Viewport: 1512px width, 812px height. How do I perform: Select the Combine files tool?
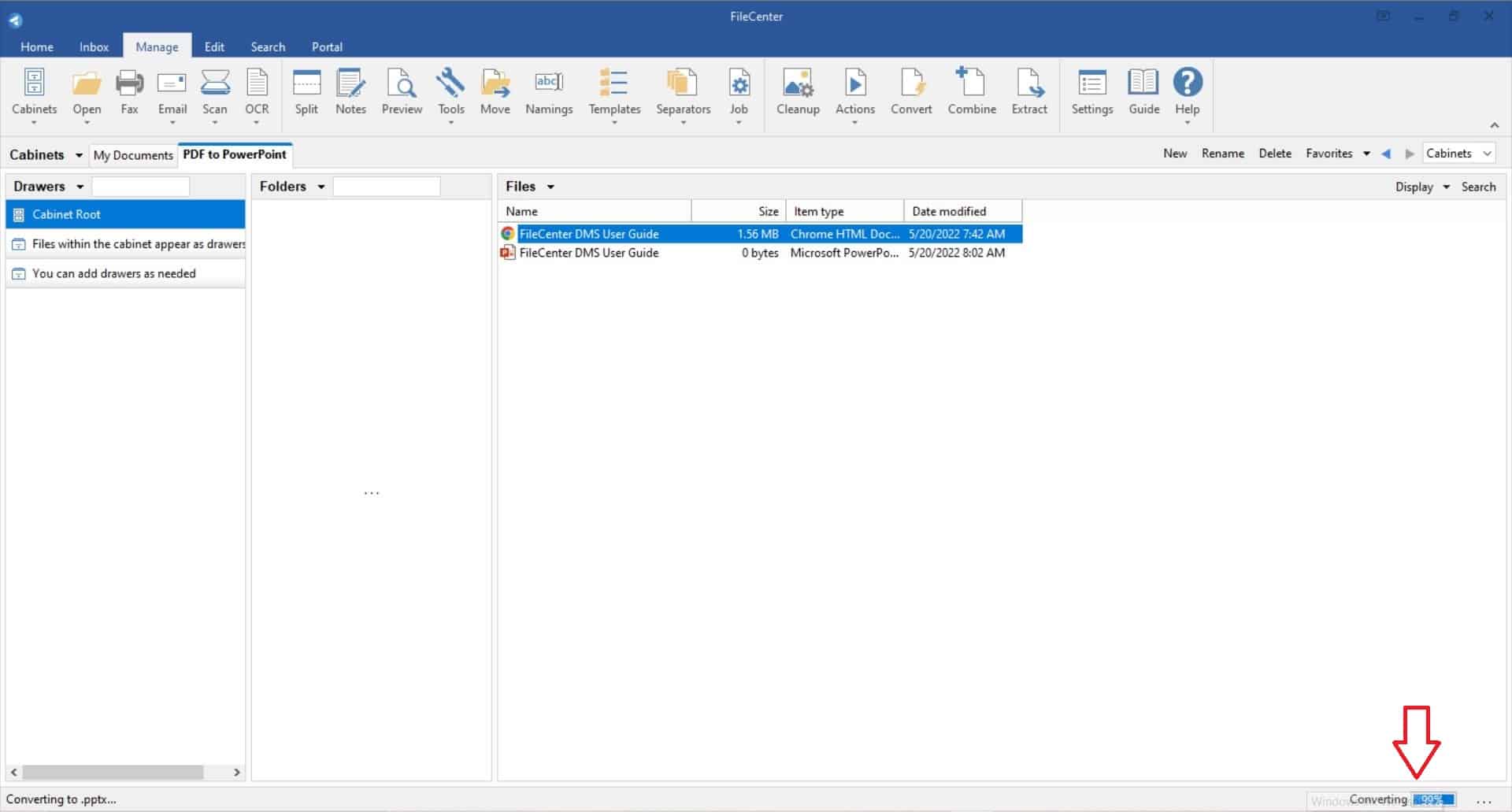coord(972,93)
